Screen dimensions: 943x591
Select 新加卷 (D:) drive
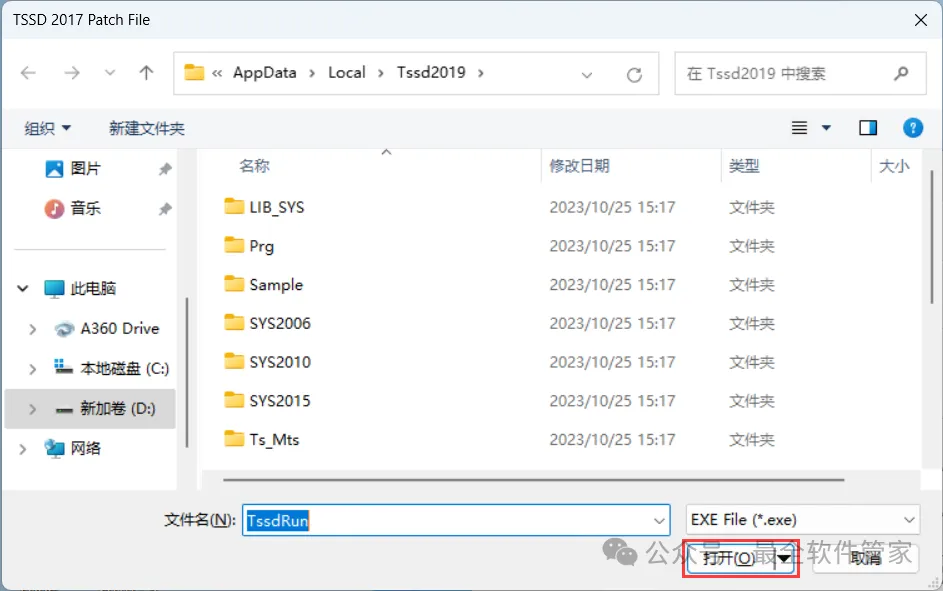point(117,409)
